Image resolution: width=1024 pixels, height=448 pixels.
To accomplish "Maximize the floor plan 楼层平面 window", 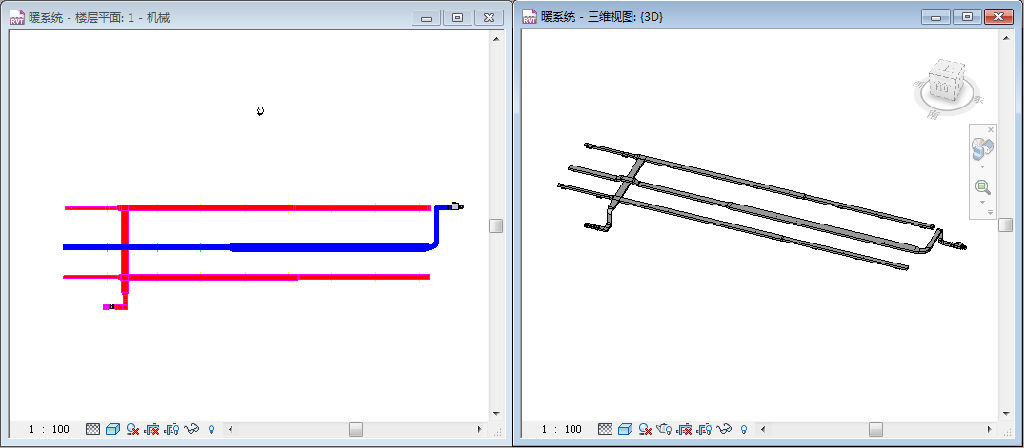I will [x=457, y=18].
